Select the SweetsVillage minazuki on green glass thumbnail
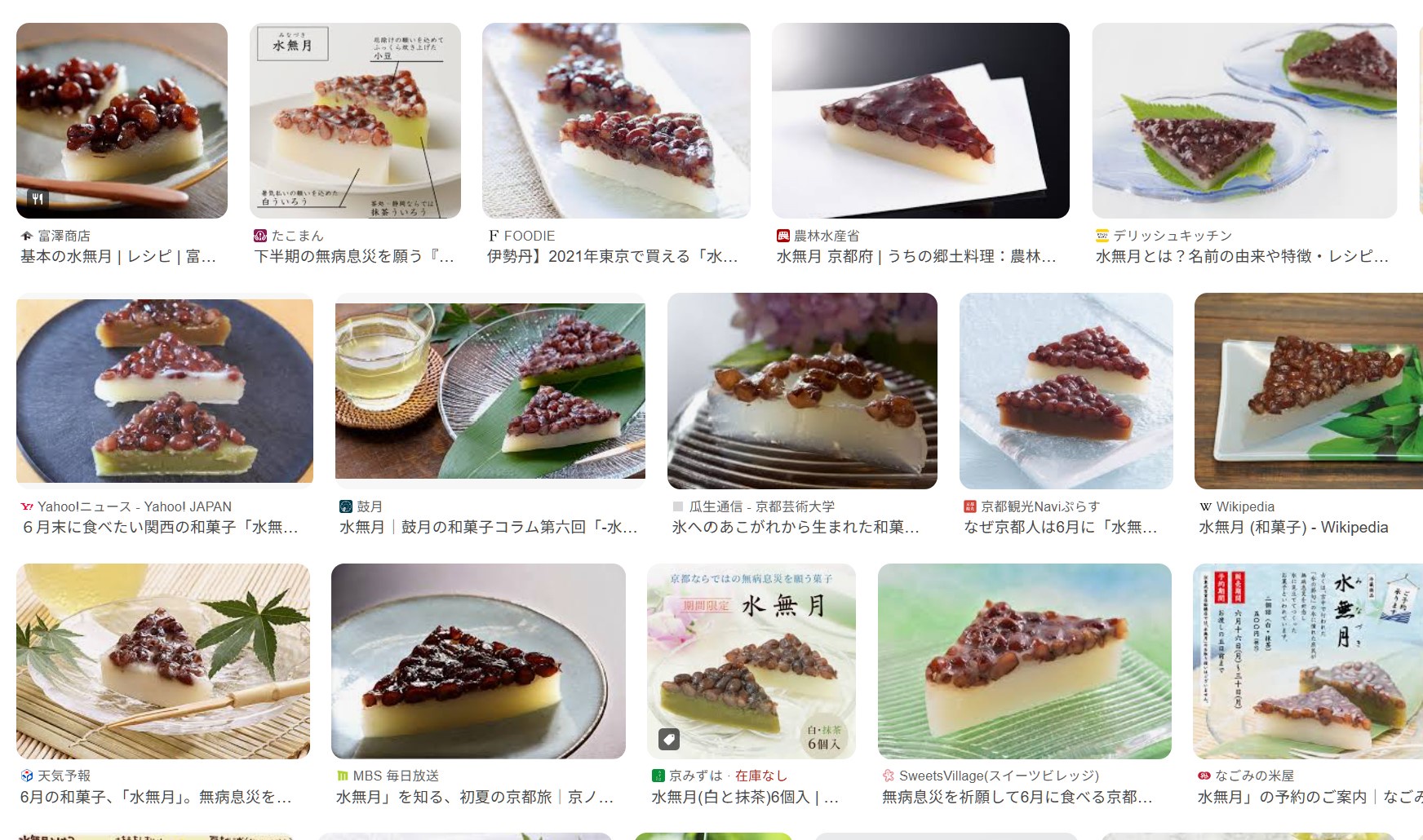This screenshot has height=840, width=1423. 1025,661
